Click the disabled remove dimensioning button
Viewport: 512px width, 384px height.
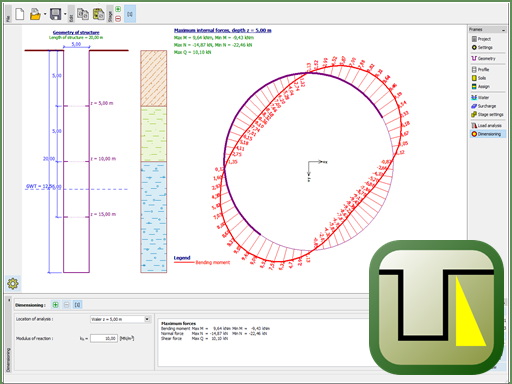(x=67, y=305)
